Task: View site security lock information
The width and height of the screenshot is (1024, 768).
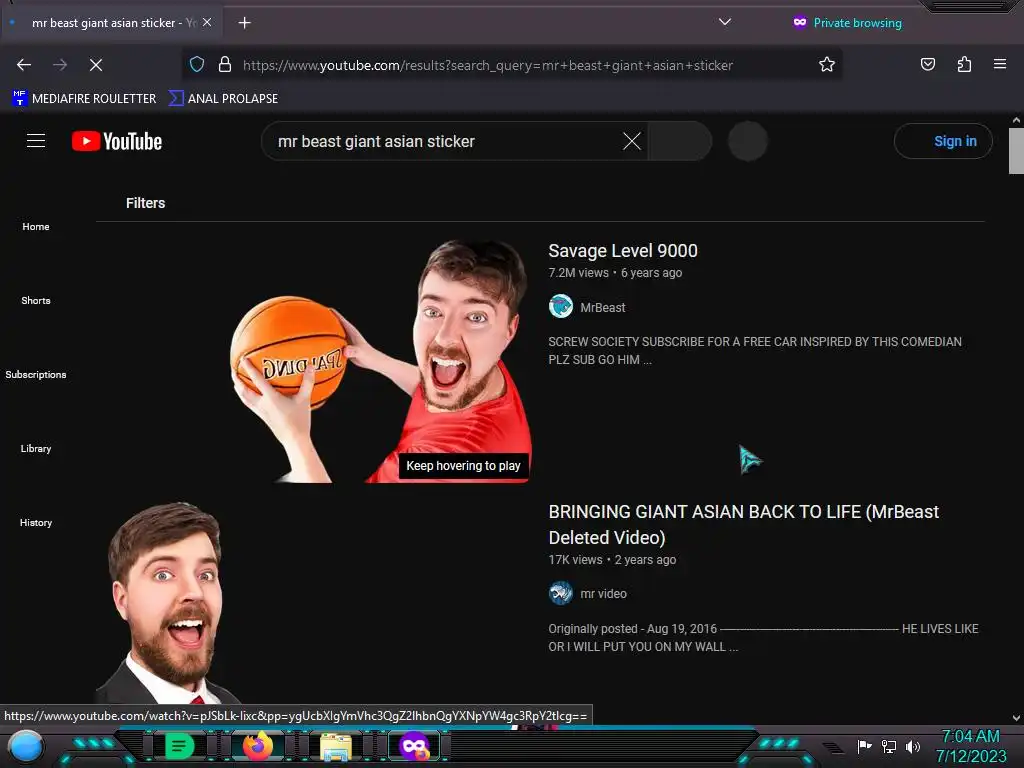Action: tap(225, 65)
